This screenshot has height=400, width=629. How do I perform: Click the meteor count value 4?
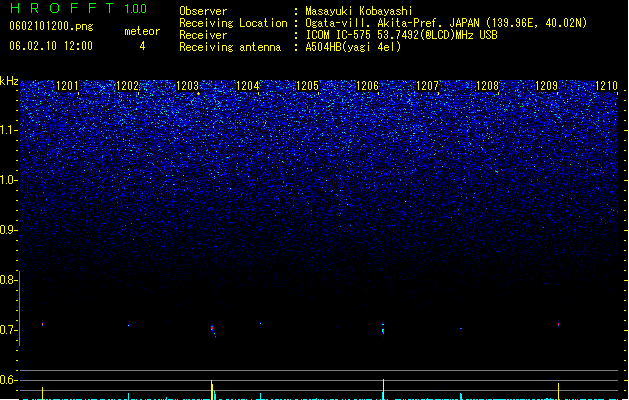click(x=142, y=46)
